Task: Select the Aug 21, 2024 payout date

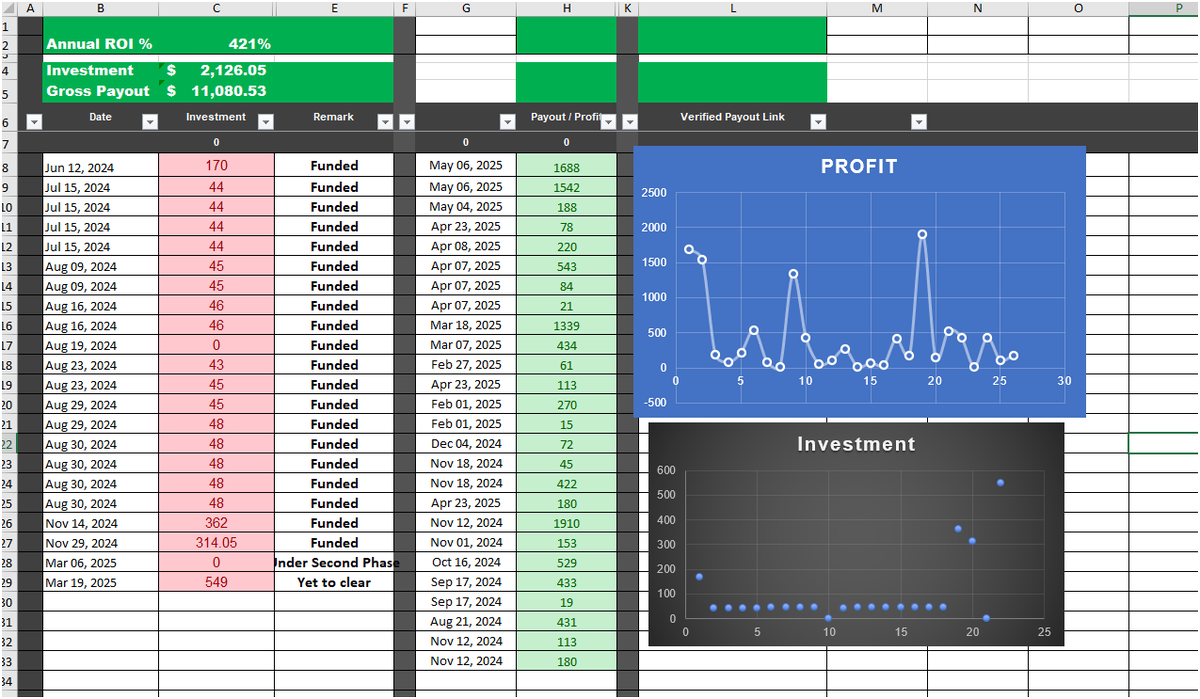Action: (x=466, y=622)
